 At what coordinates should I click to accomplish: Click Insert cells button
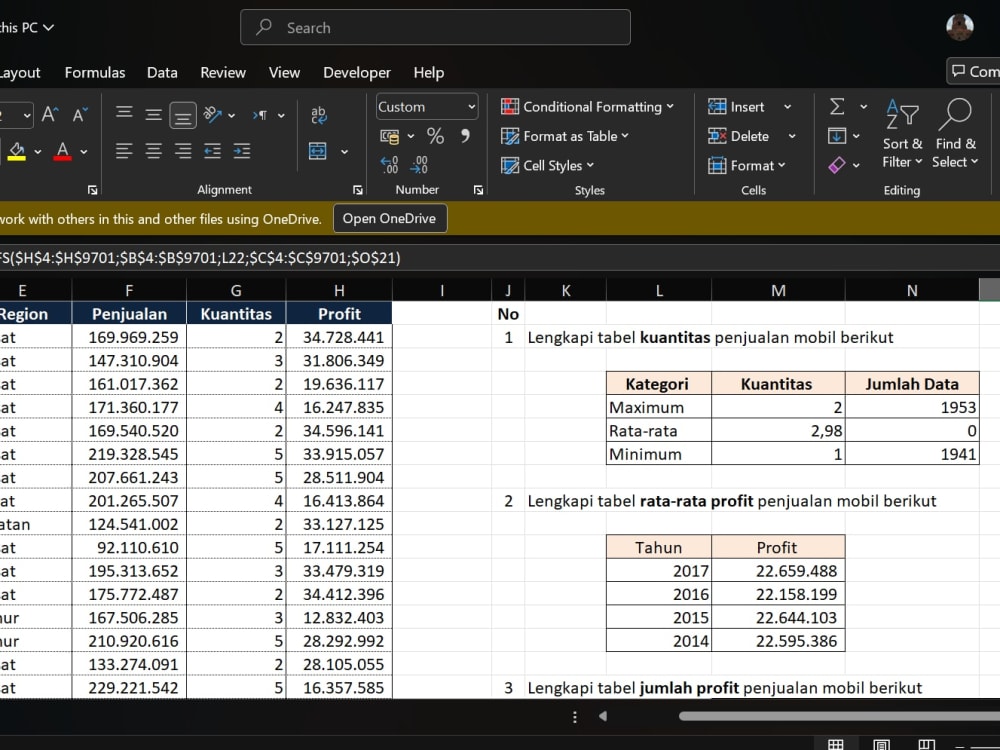coord(737,107)
